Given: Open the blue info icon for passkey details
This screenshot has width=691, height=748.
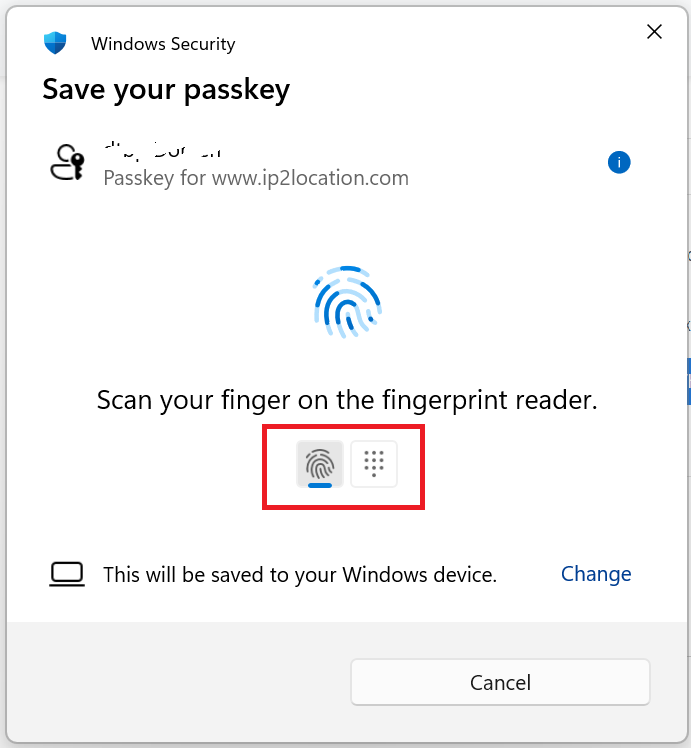Looking at the screenshot, I should tap(619, 162).
